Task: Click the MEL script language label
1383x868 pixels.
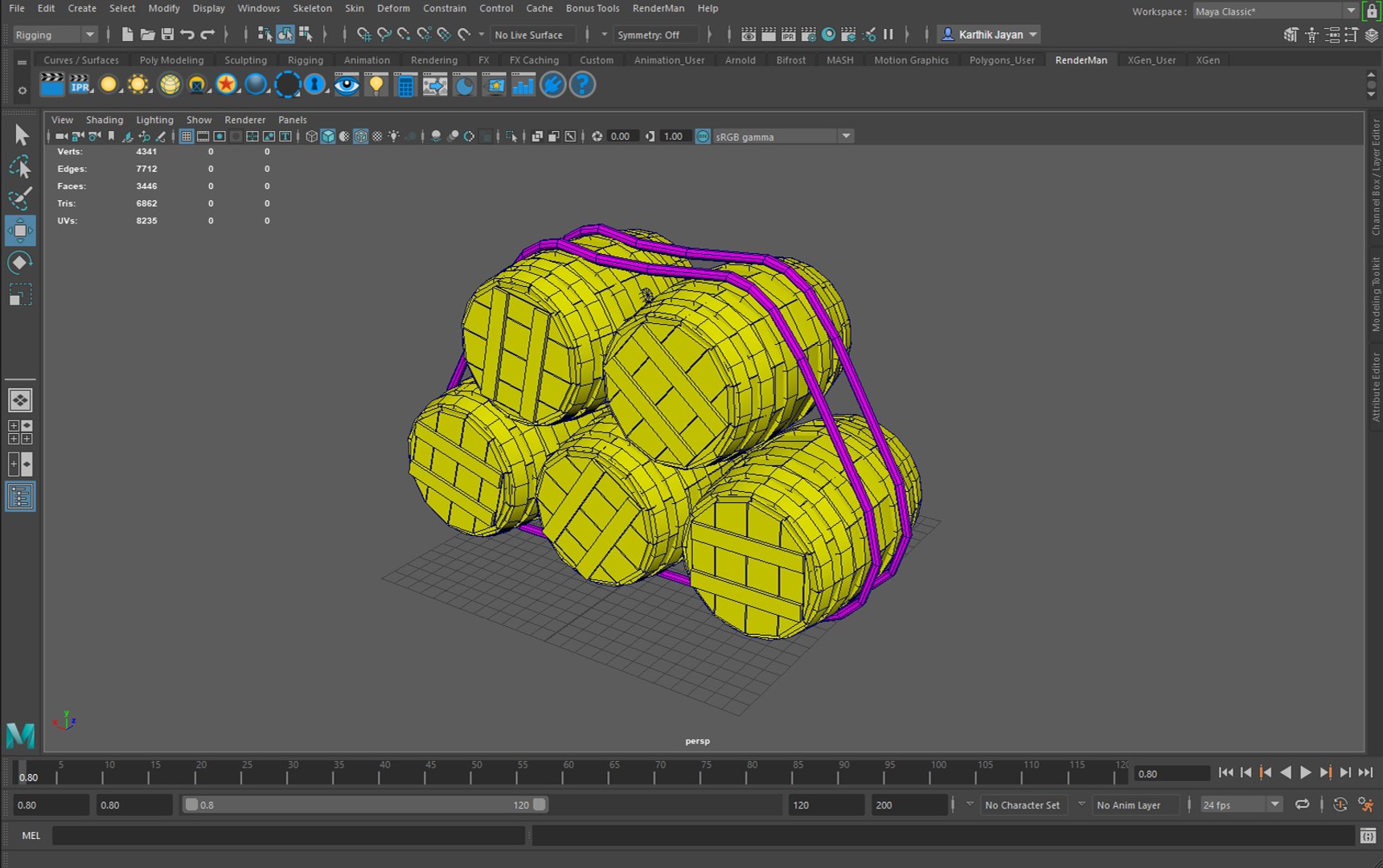Action: [x=31, y=836]
